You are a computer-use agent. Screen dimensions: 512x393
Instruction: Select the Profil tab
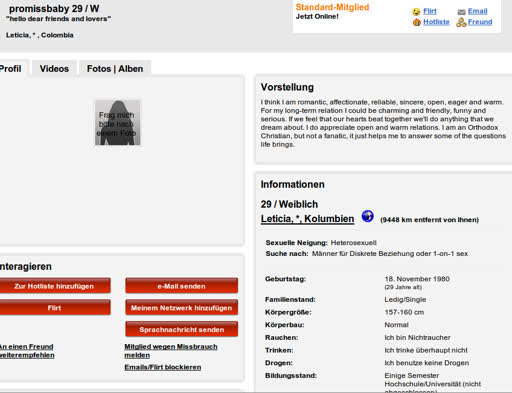(12, 69)
